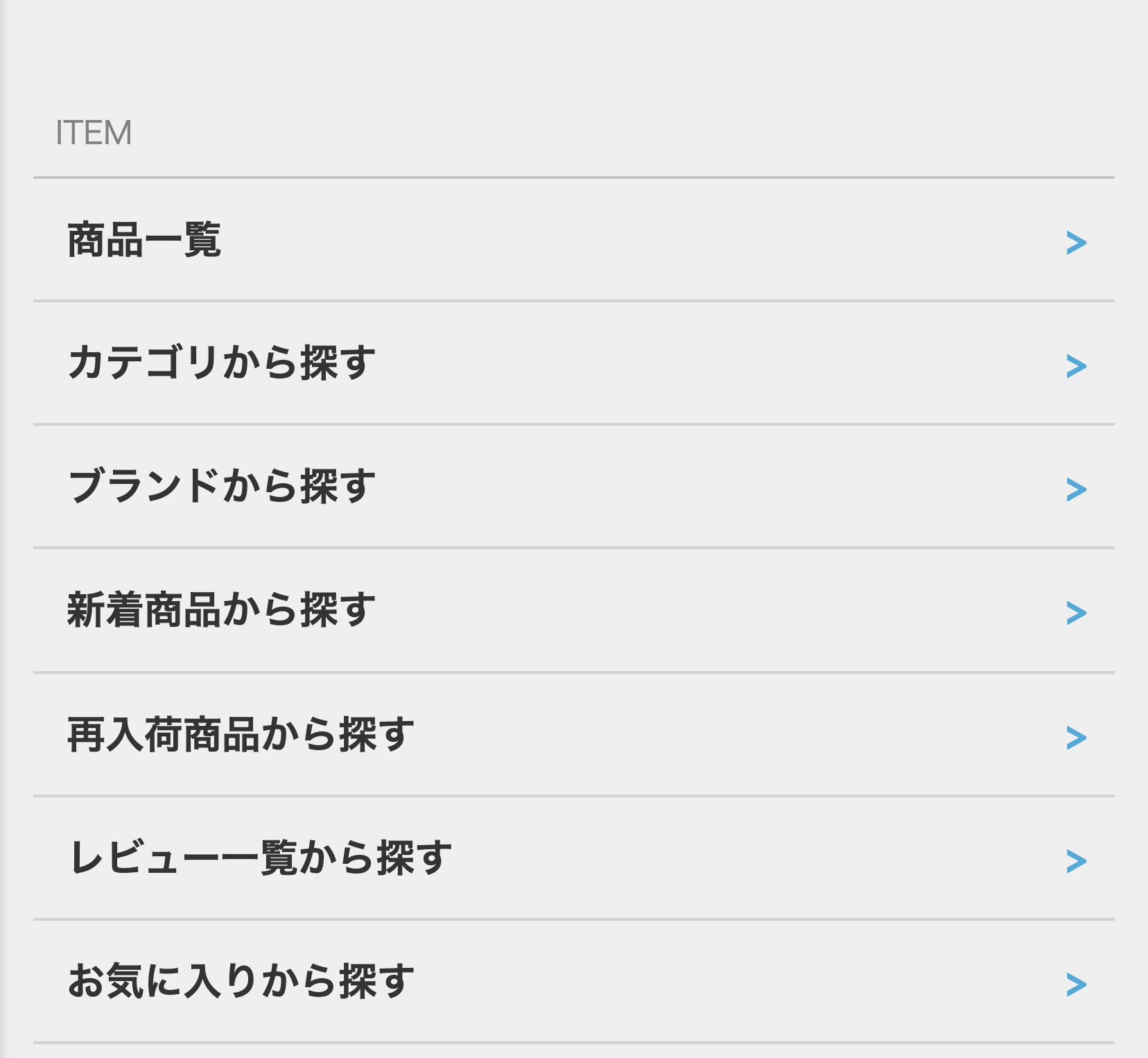Open the 商品一覧 product list link
Image resolution: width=1148 pixels, height=1058 pixels.
144,240
